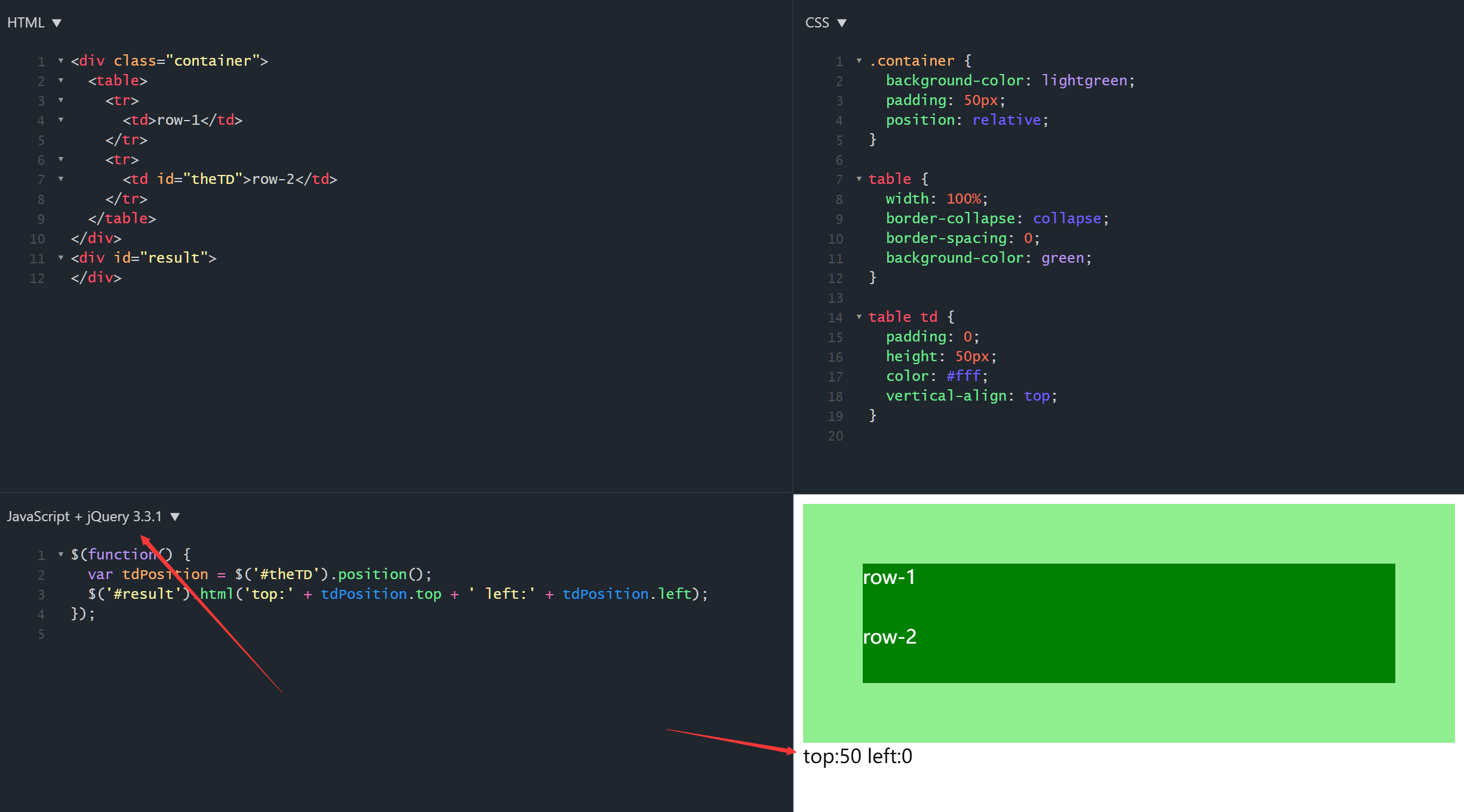Place cursor on 'lightgreen' value in CSS
Screen dimensions: 1464x812
[1084, 81]
